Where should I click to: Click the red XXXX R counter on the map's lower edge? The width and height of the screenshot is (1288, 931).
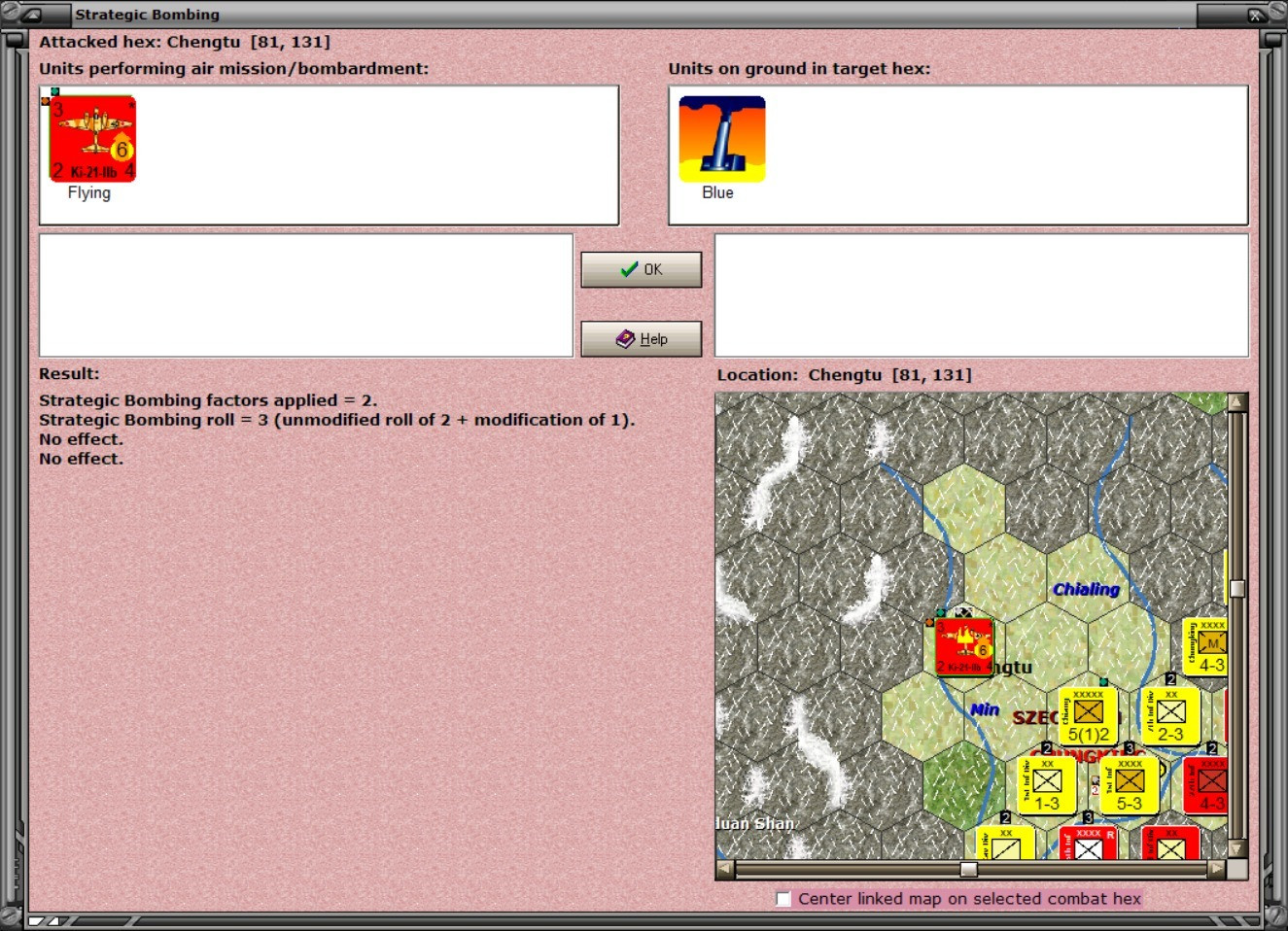pos(1088,843)
